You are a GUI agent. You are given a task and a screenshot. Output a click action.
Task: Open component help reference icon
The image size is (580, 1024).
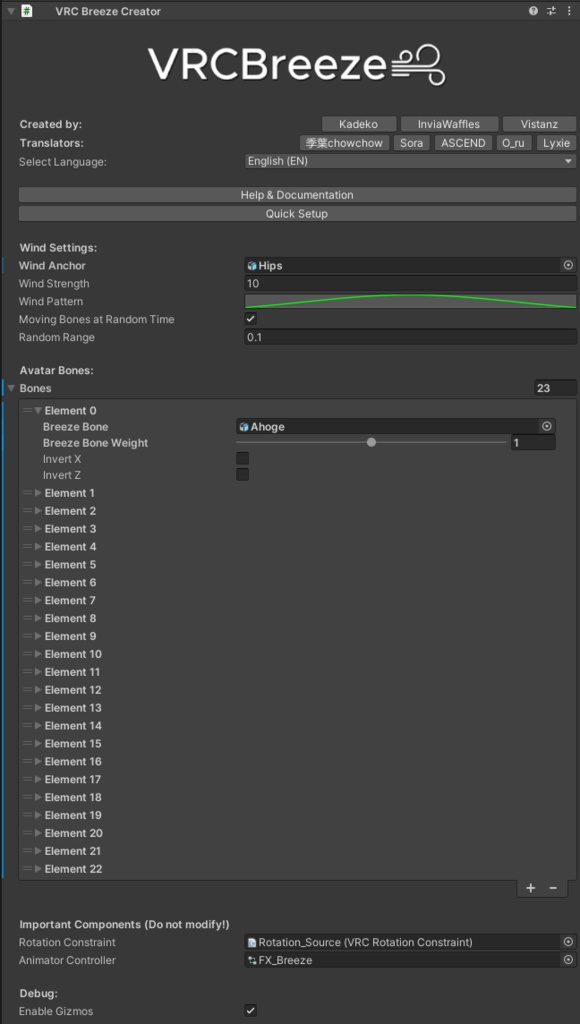tap(534, 11)
